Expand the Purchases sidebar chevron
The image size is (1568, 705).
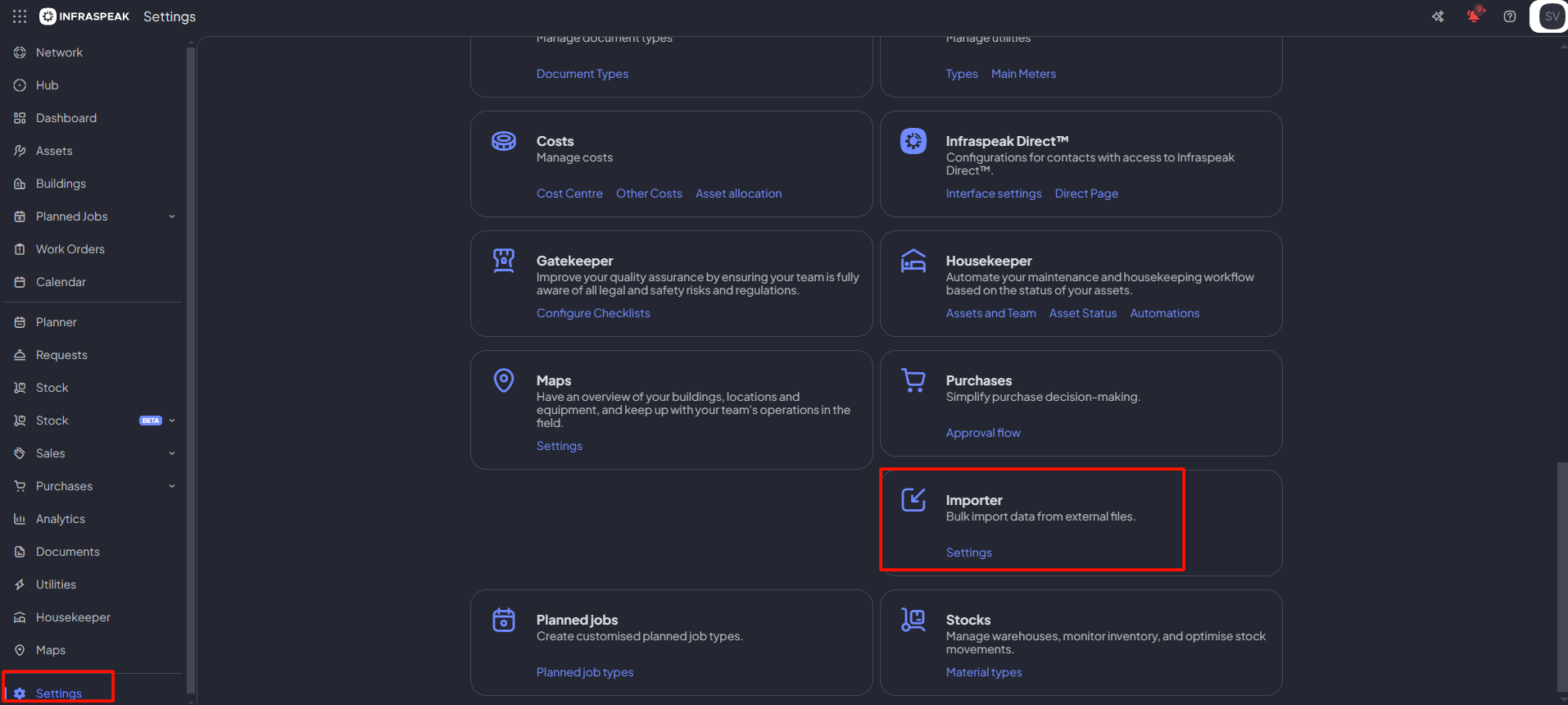[172, 486]
